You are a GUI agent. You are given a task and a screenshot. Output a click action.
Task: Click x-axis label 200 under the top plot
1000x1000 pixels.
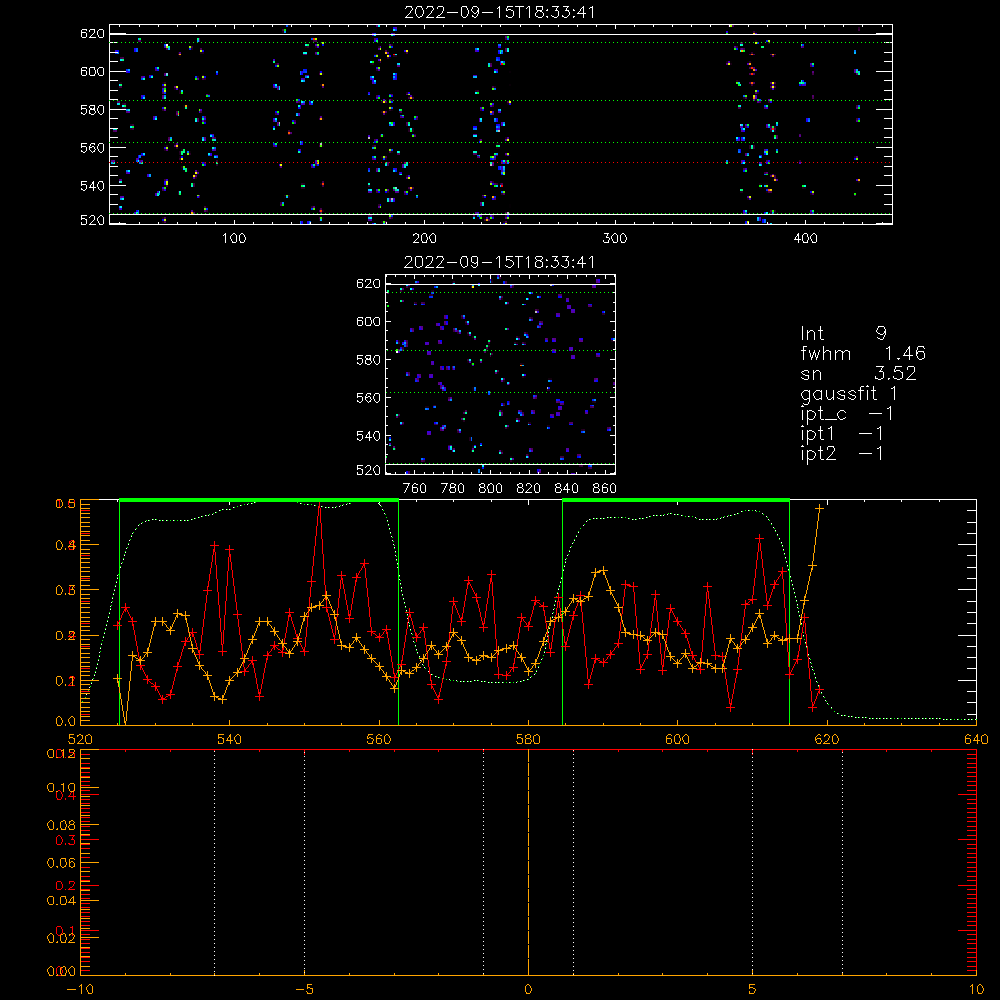pos(424,239)
